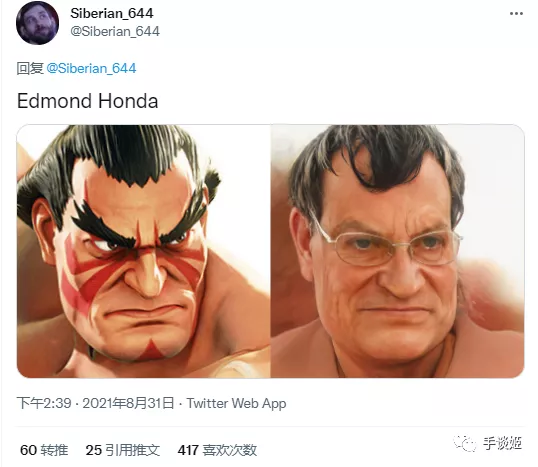538x467 pixels.
Task: Click the WeChat watermark logo icon
Action: click(465, 443)
